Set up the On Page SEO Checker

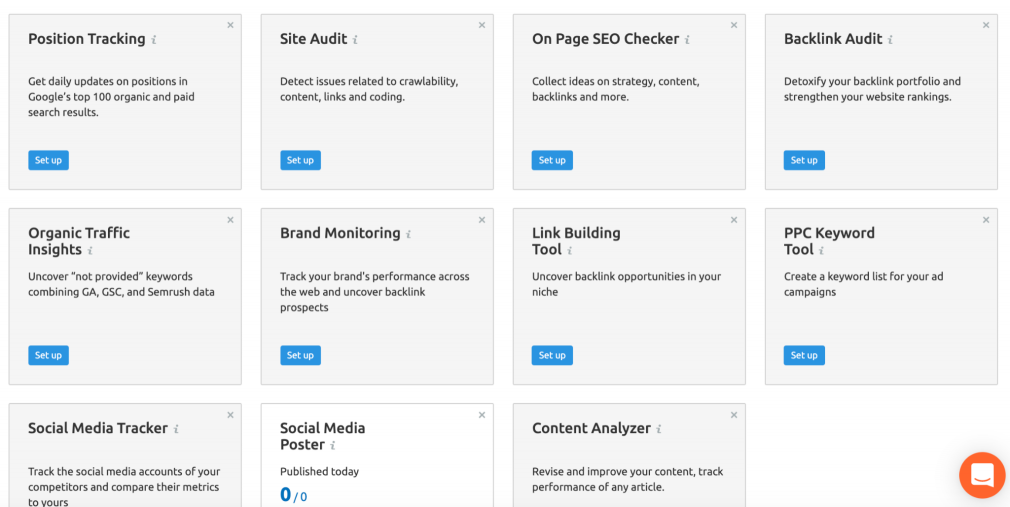tap(552, 160)
